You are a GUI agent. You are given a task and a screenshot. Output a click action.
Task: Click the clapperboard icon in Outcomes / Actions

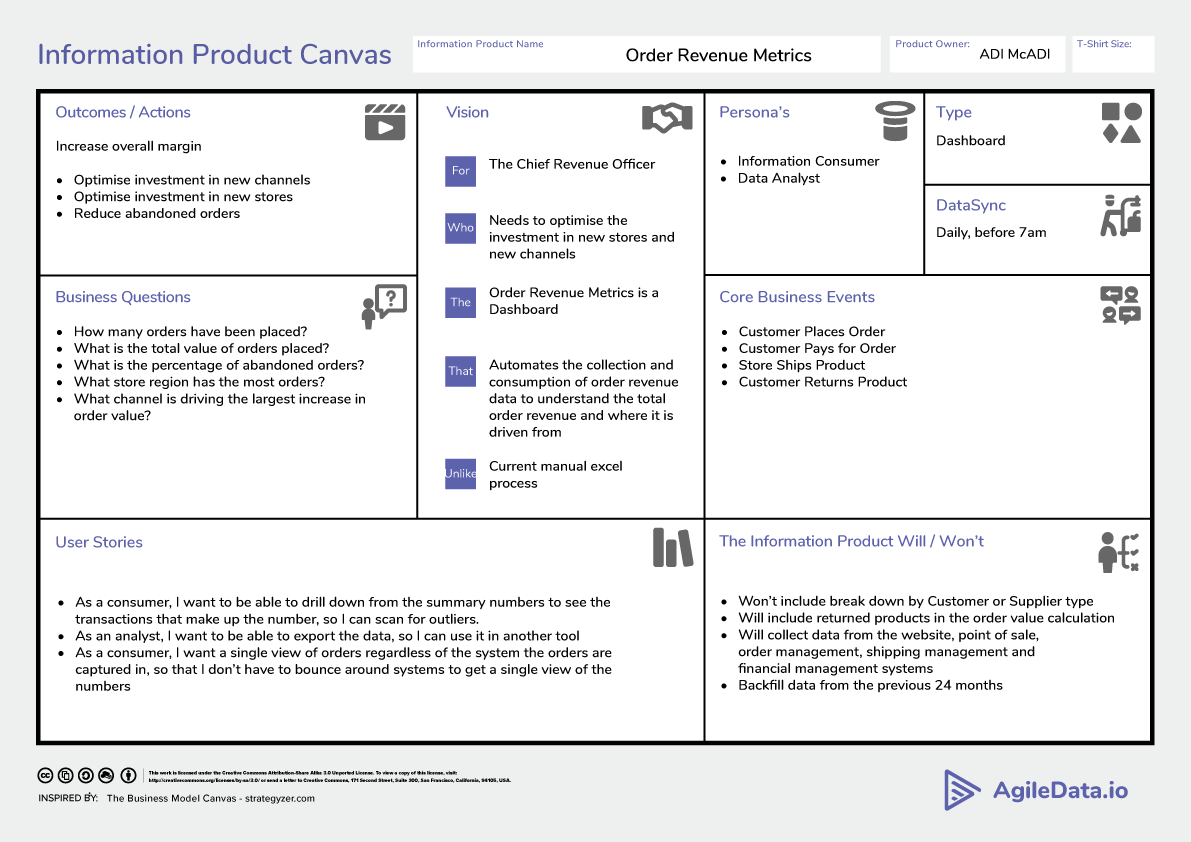tap(385, 122)
